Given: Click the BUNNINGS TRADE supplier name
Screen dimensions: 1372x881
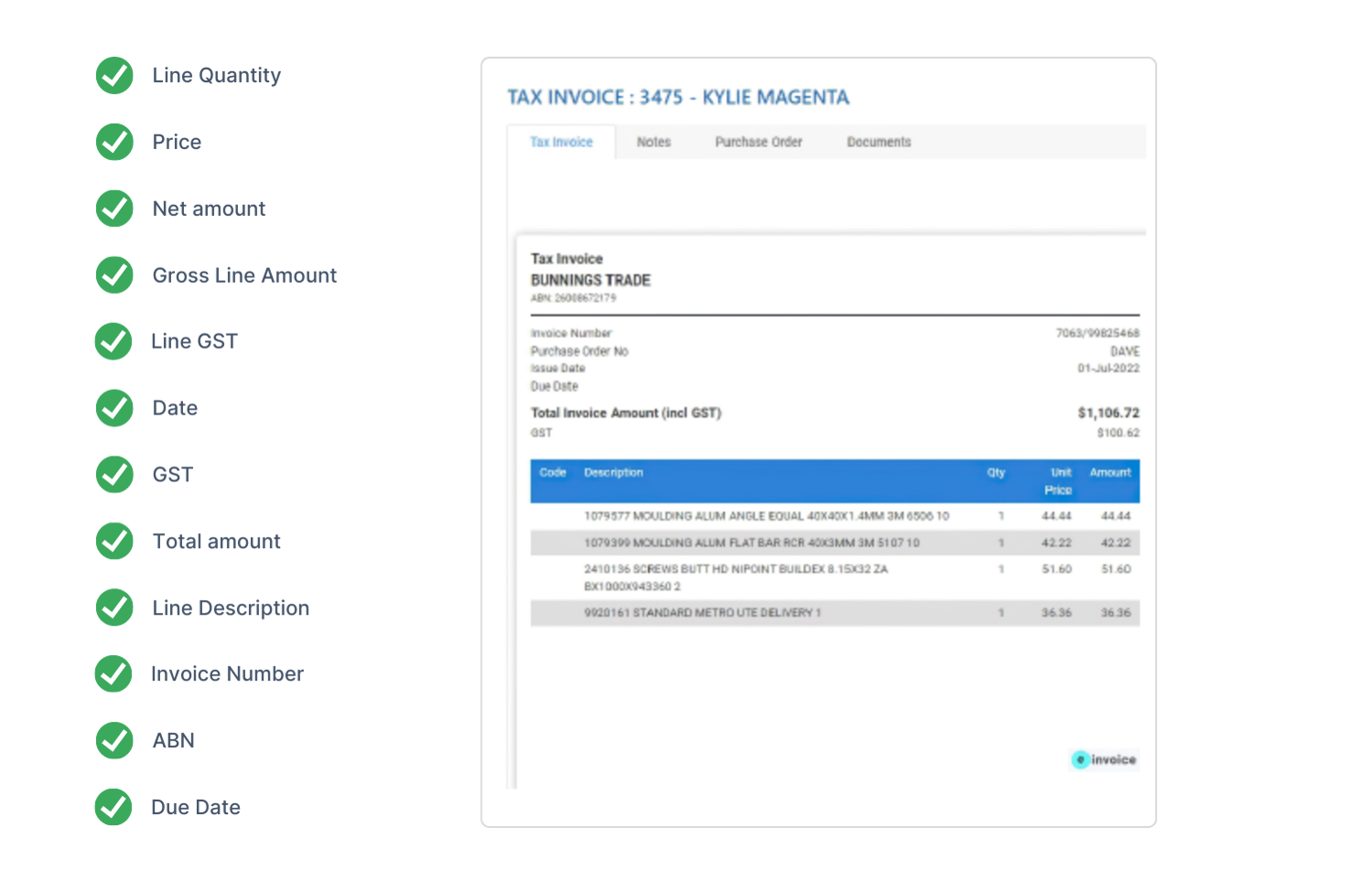Looking at the screenshot, I should (x=590, y=281).
